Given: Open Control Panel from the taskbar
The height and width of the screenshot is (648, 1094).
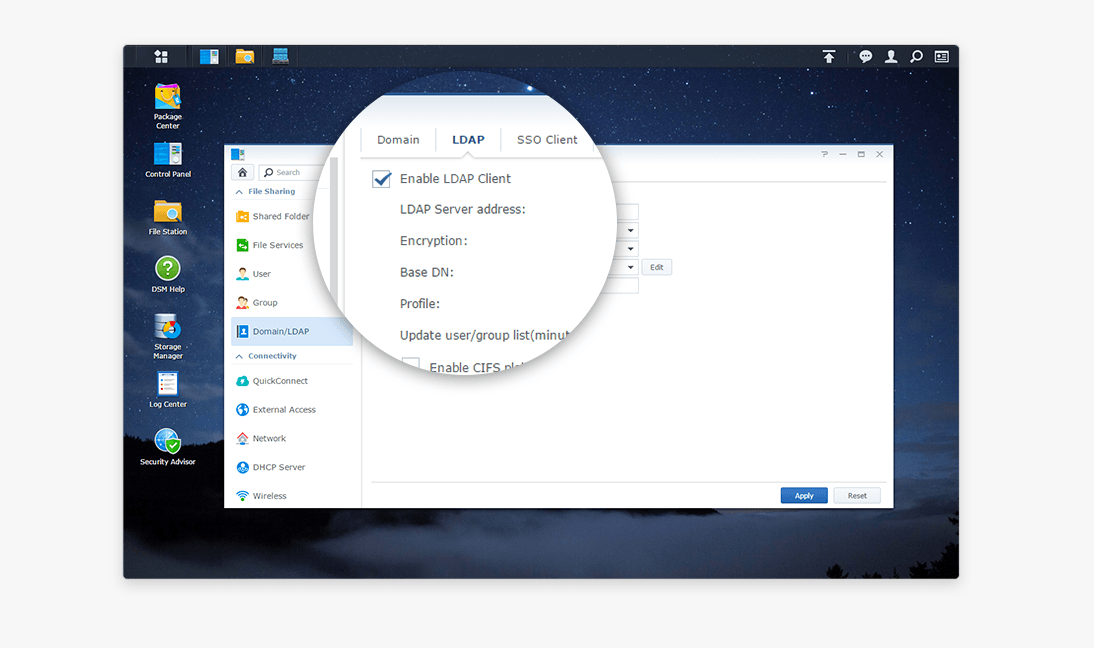Looking at the screenshot, I should [209, 56].
